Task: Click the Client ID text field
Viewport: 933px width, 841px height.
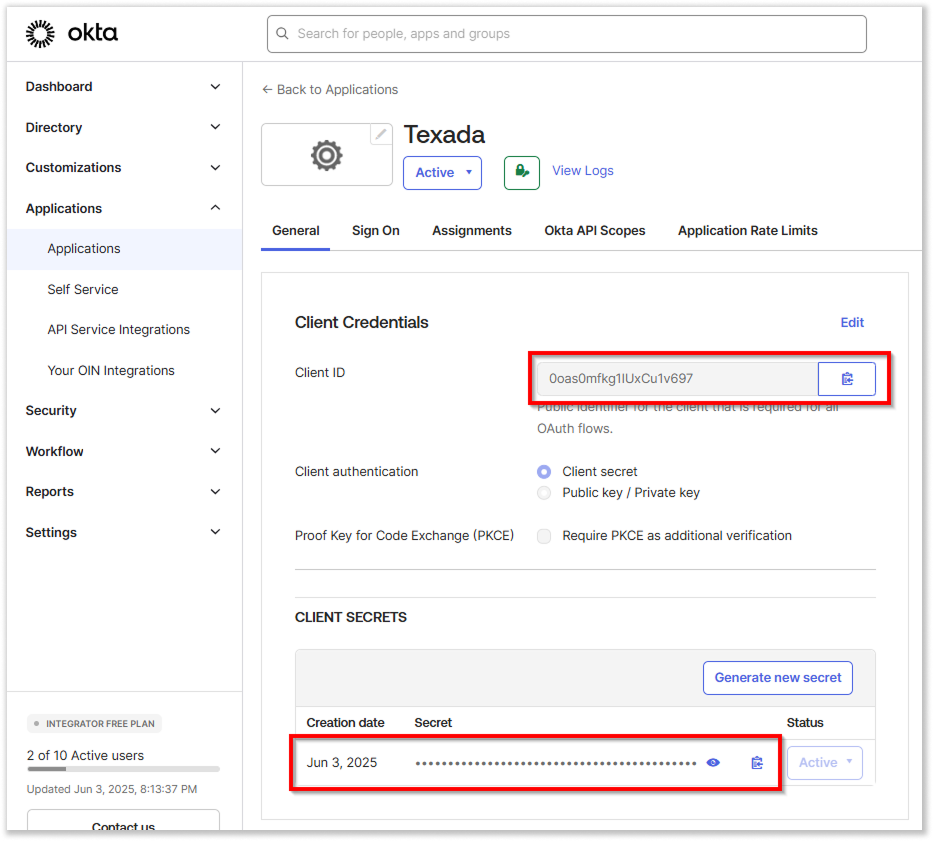Action: tap(677, 379)
